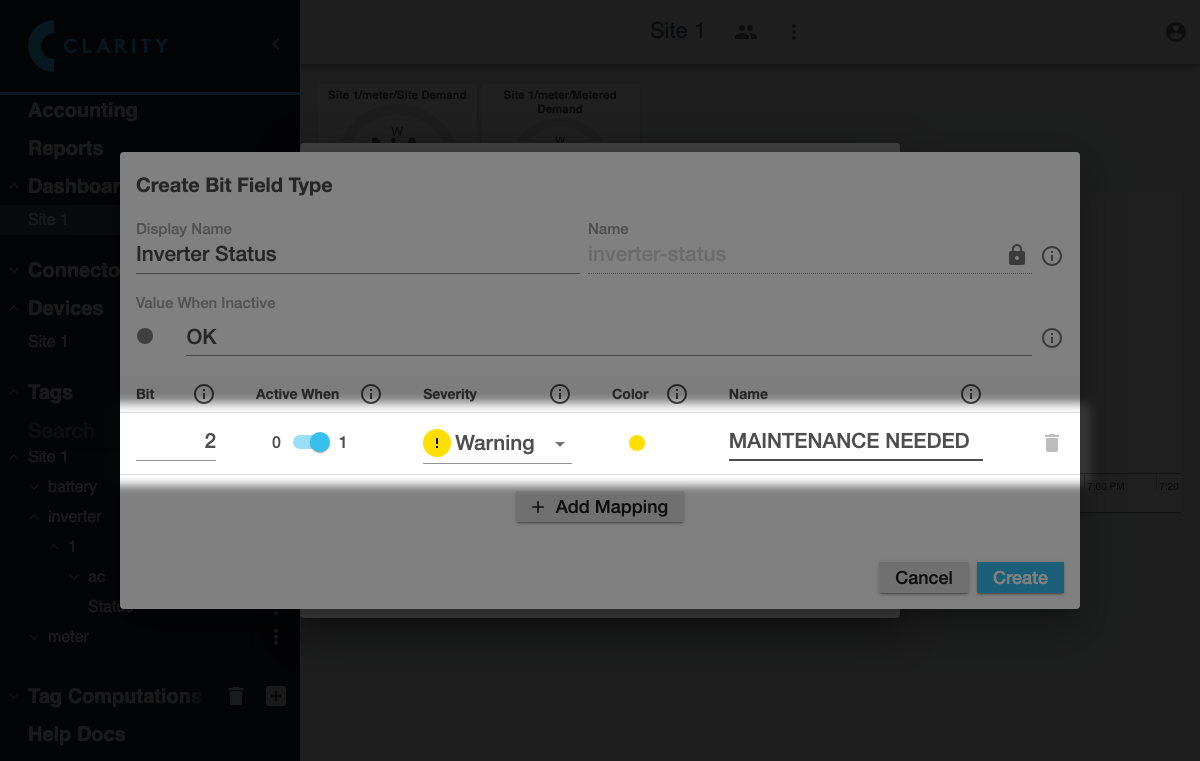The image size is (1200, 761).
Task: Collapse the inverter tree node
Action: point(35,517)
